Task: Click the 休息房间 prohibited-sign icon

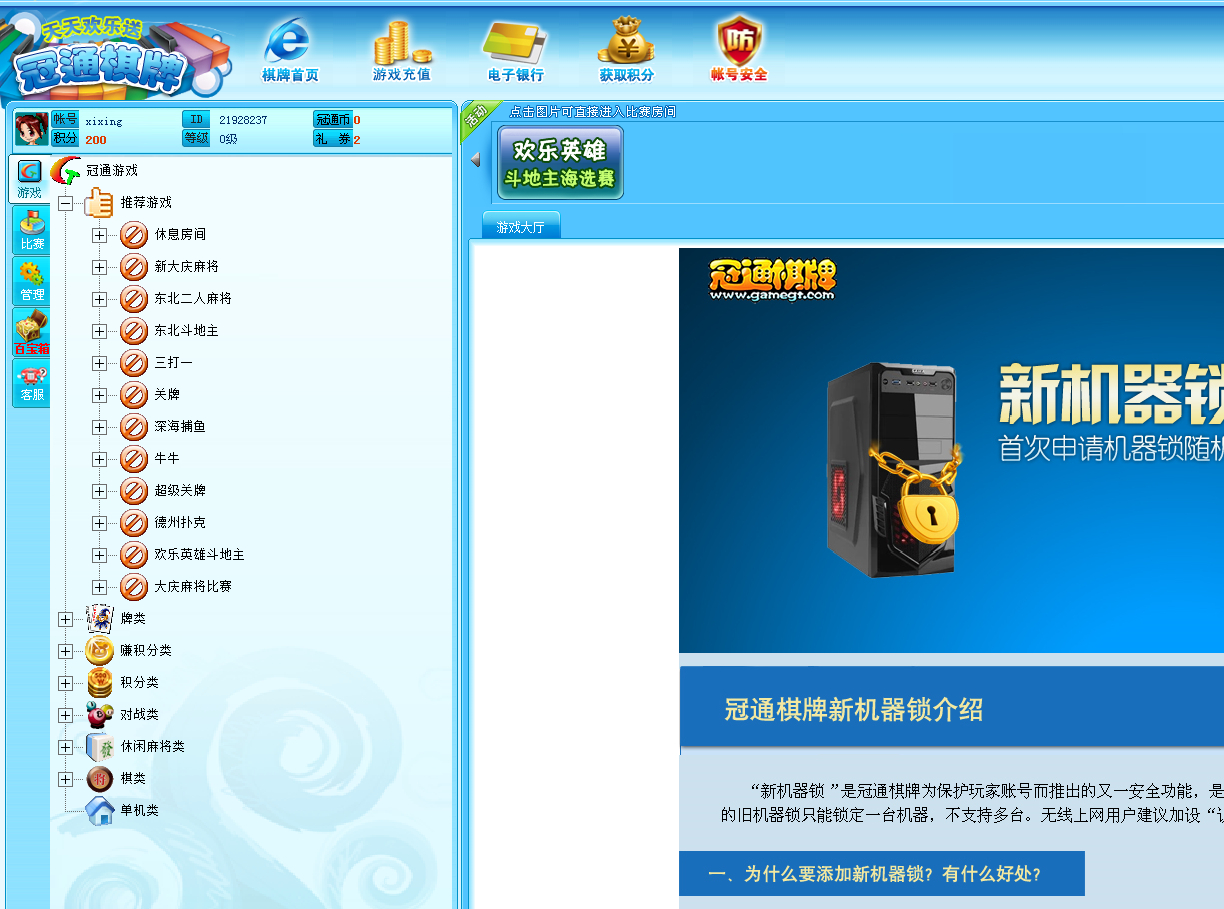Action: (x=134, y=235)
